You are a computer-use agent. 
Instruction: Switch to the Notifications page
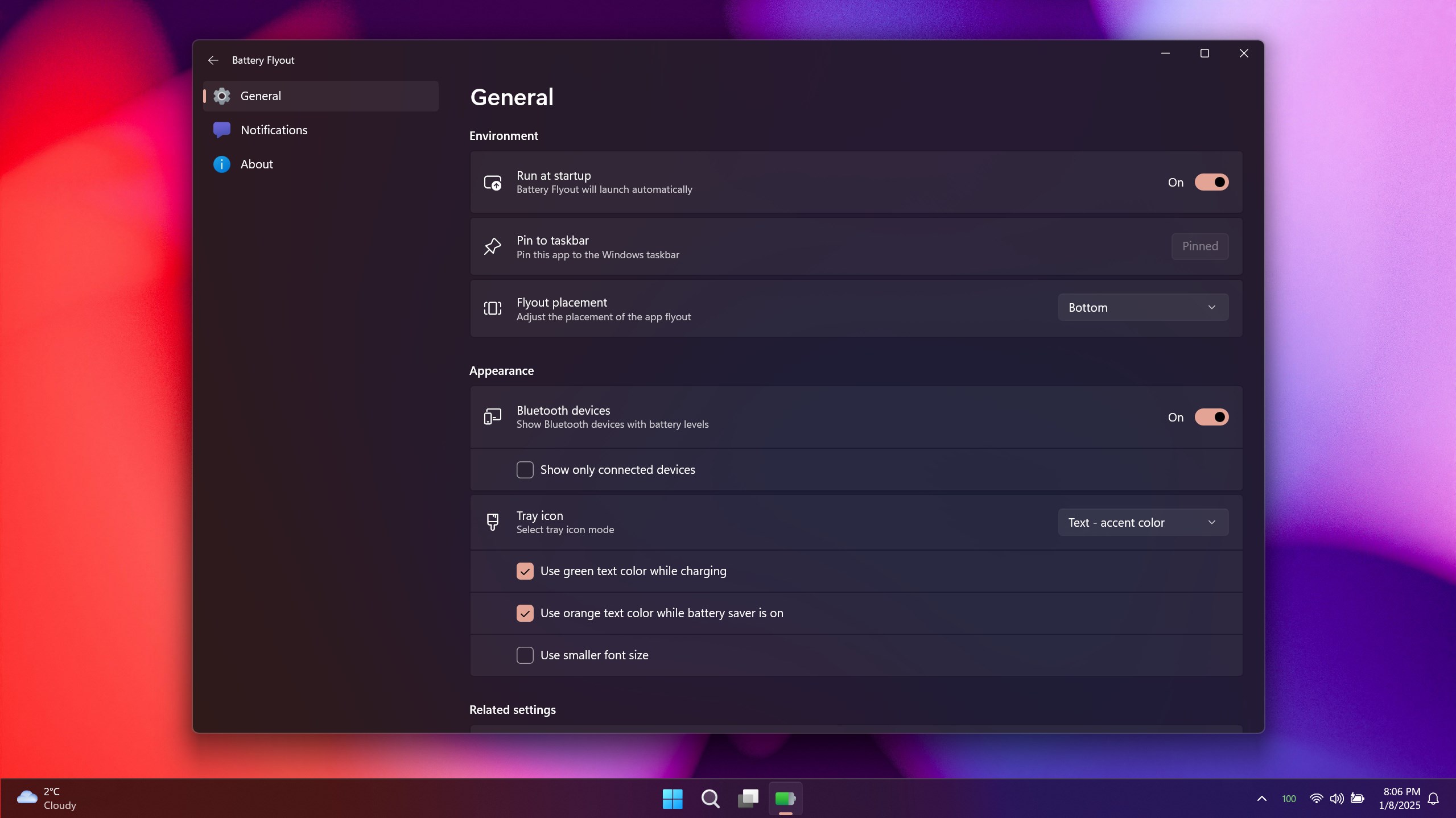coord(274,130)
